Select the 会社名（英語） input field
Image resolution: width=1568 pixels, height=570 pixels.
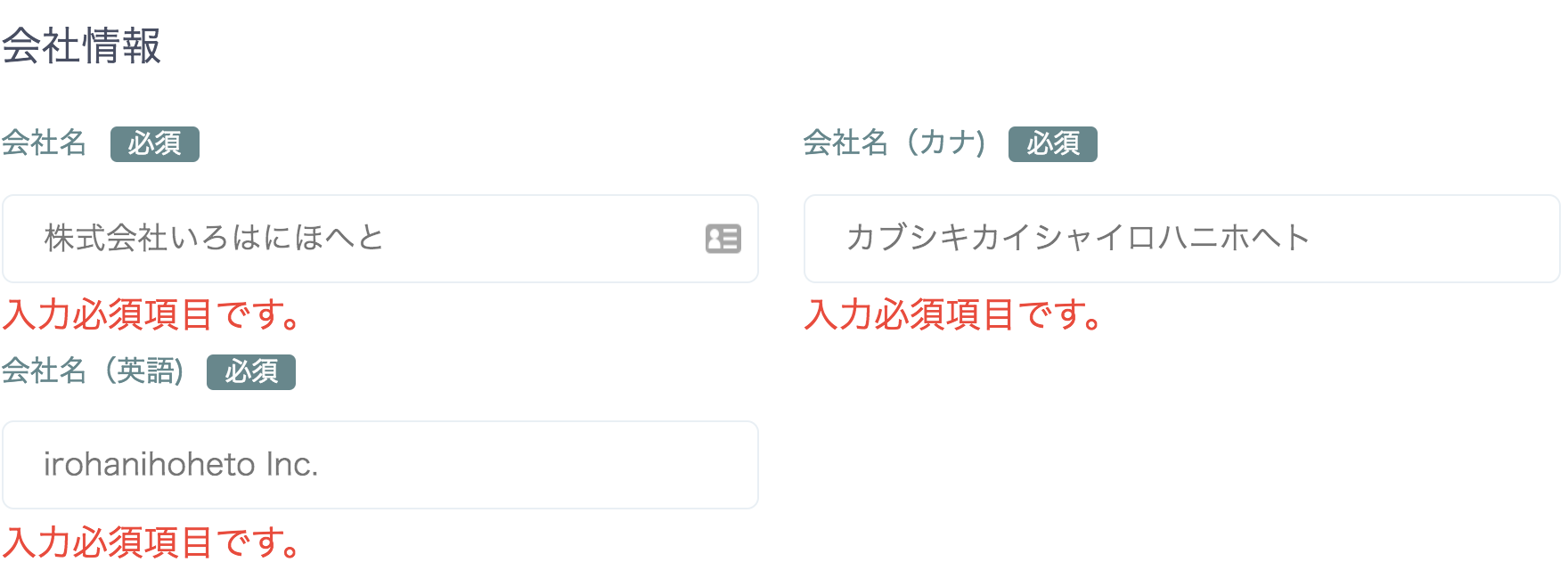tap(380, 465)
